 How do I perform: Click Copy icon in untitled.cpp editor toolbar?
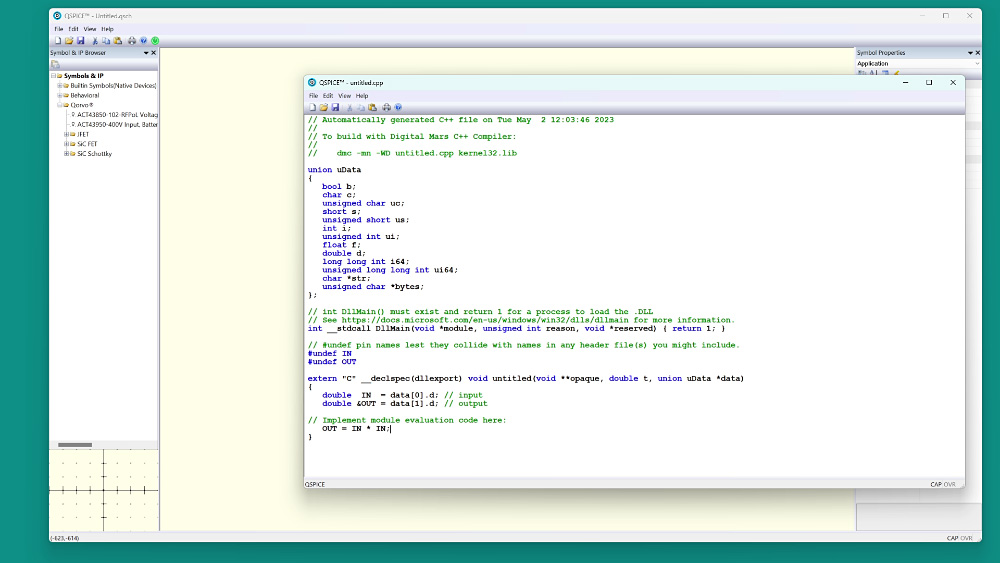tap(361, 108)
